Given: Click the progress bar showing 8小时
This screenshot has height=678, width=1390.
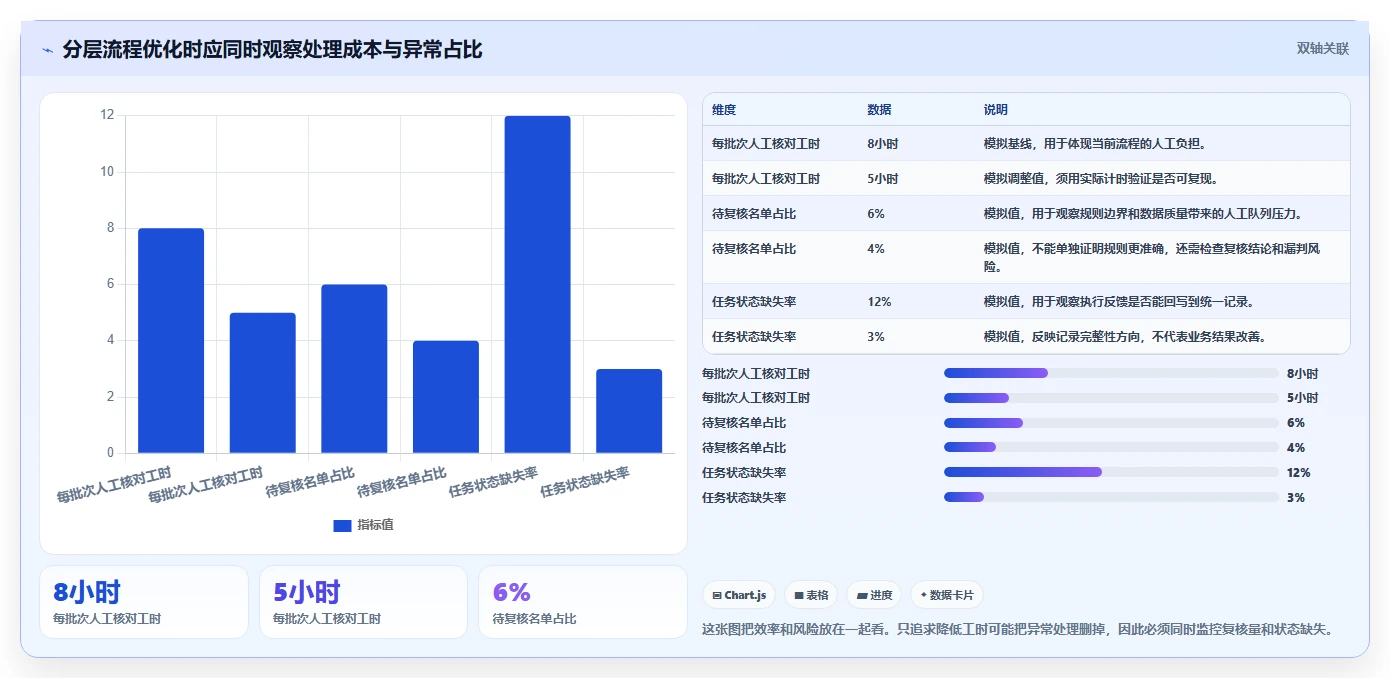Looking at the screenshot, I should tap(1111, 373).
